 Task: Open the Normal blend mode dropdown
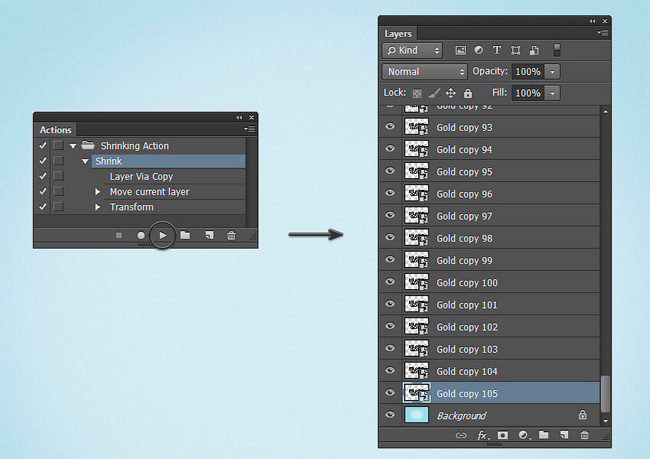[x=424, y=72]
